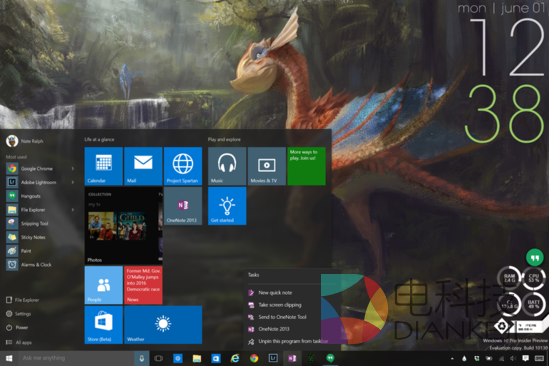Click the touch keyboard tray icon
This screenshot has height=366, width=549.
539,359
